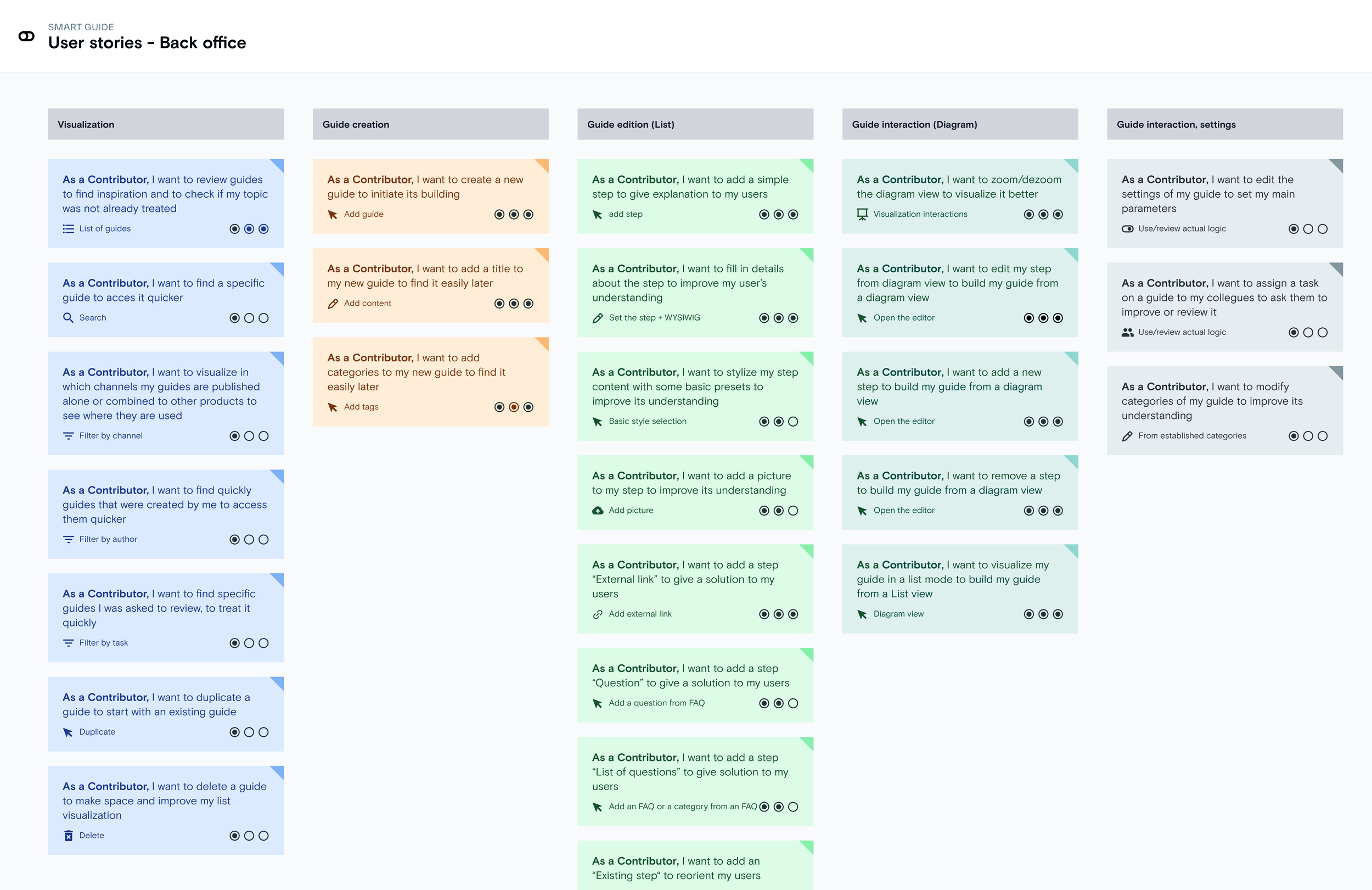The width and height of the screenshot is (1372, 890).
Task: Click the Visualization interactions presentation icon
Action: tap(862, 215)
